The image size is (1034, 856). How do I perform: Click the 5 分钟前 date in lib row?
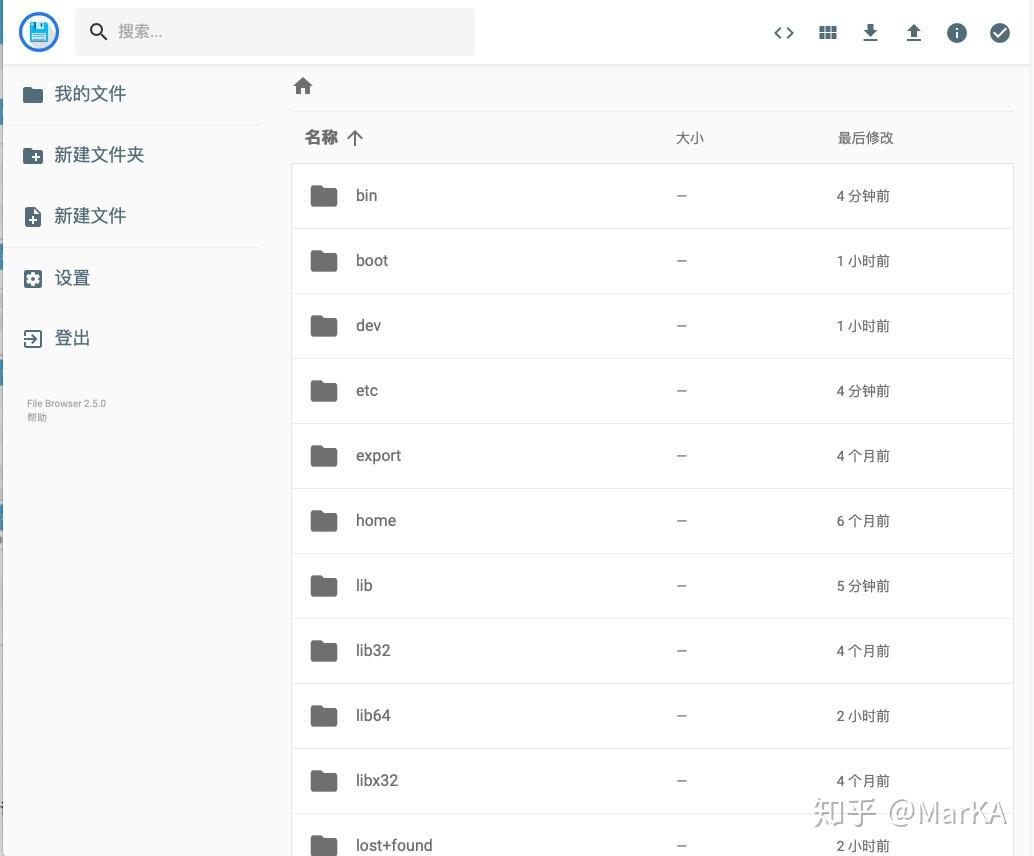[863, 586]
